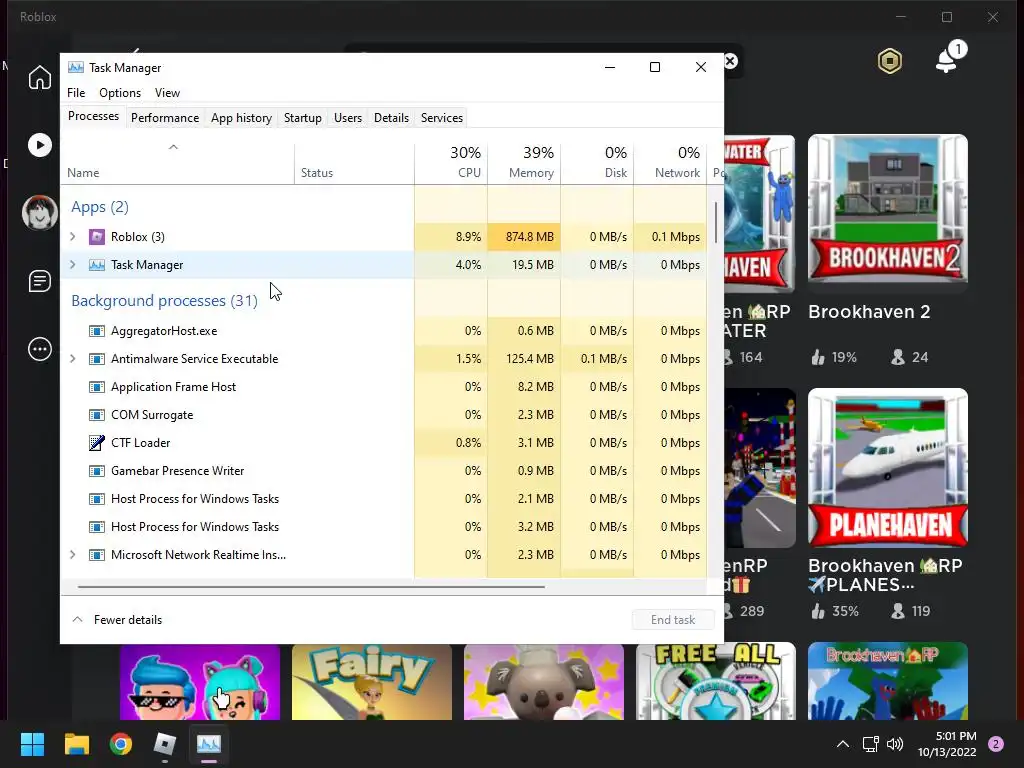The height and width of the screenshot is (768, 1024).
Task: Click the Application Frame Host icon
Action: pyautogui.click(x=97, y=387)
